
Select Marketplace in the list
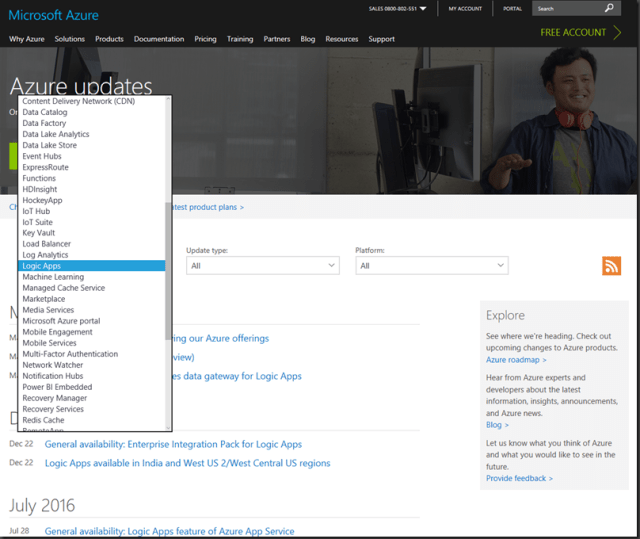tap(92, 299)
